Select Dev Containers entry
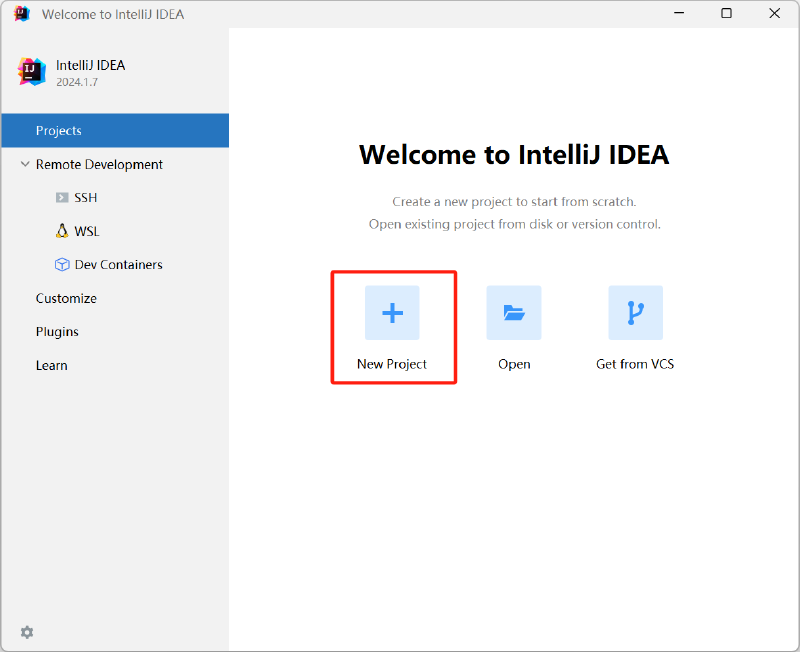800x652 pixels. click(118, 265)
